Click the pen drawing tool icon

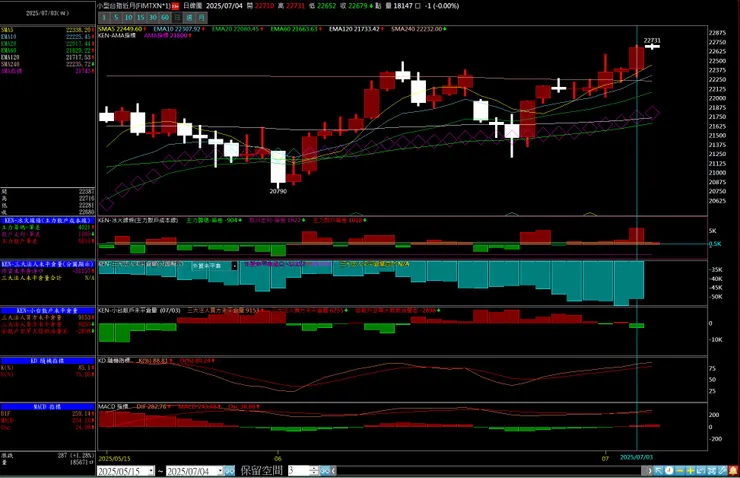point(722,470)
